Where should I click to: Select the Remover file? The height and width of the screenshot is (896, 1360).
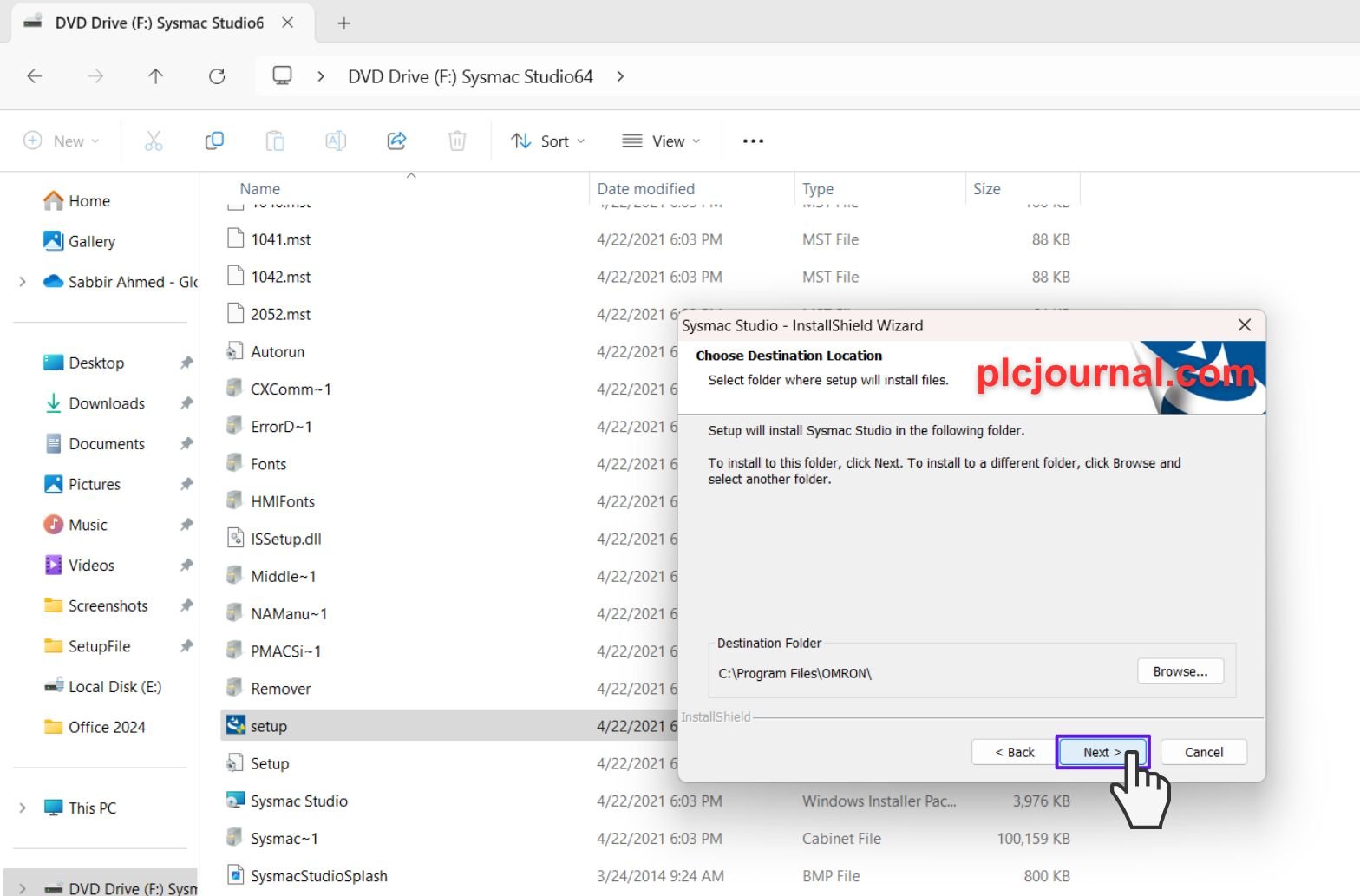(281, 689)
